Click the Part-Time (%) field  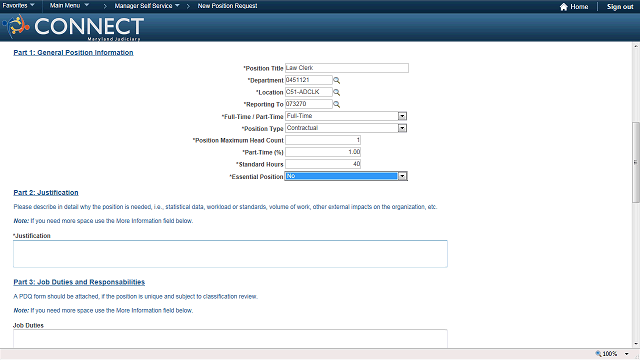coord(323,152)
